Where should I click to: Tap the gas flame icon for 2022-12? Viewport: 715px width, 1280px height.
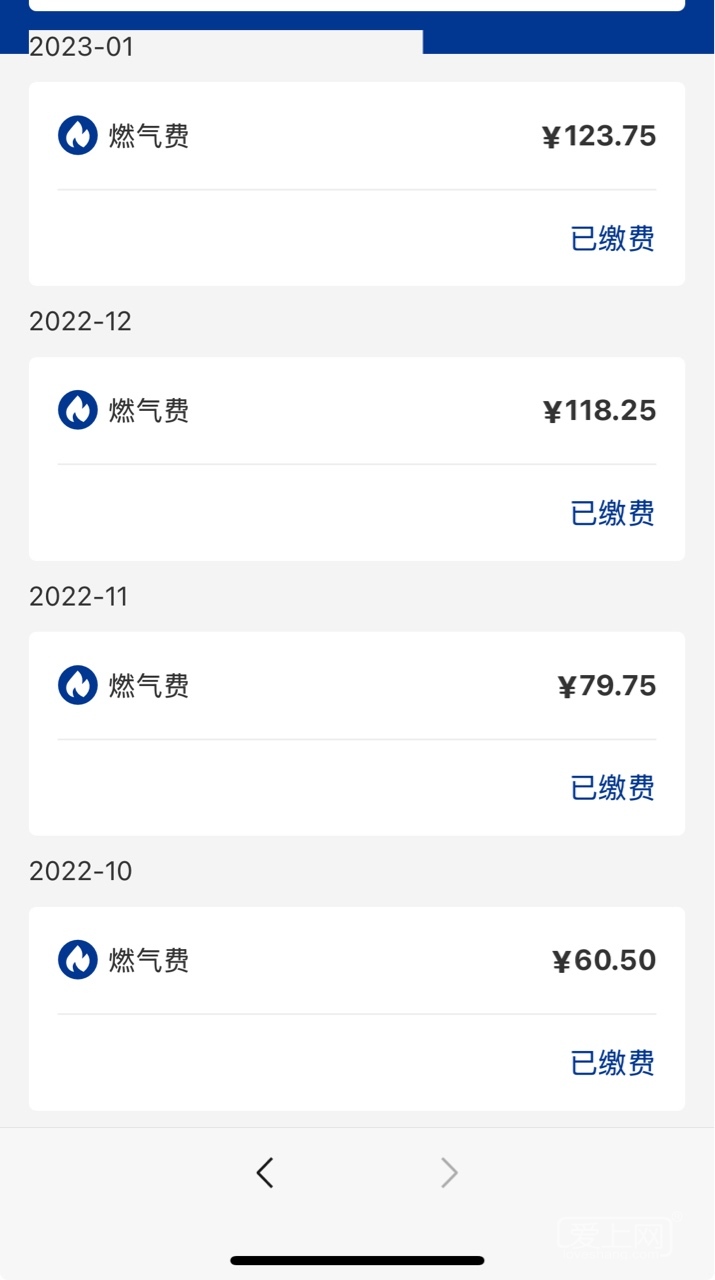click(x=77, y=410)
